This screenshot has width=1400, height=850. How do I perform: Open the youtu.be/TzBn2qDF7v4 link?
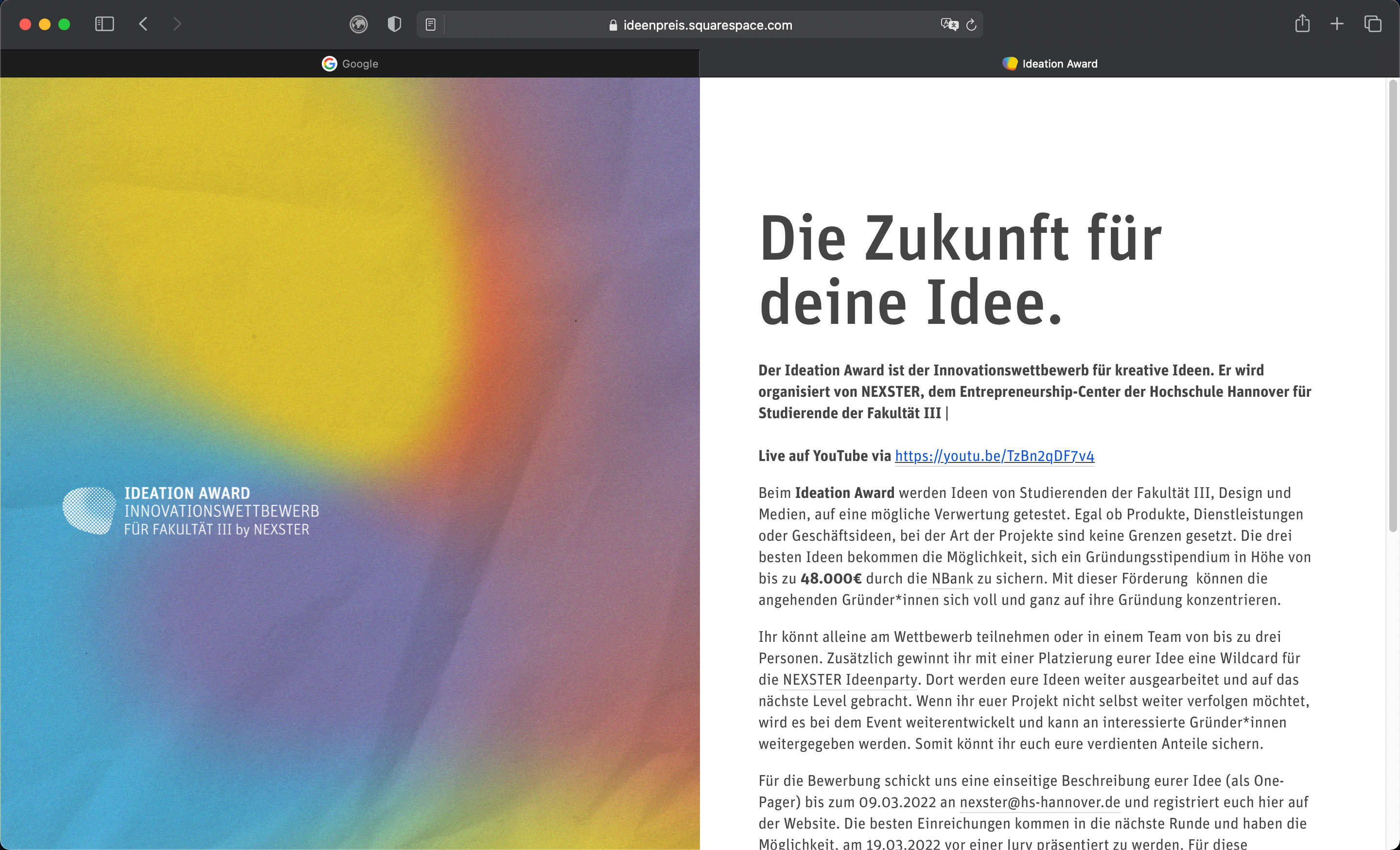(x=994, y=456)
